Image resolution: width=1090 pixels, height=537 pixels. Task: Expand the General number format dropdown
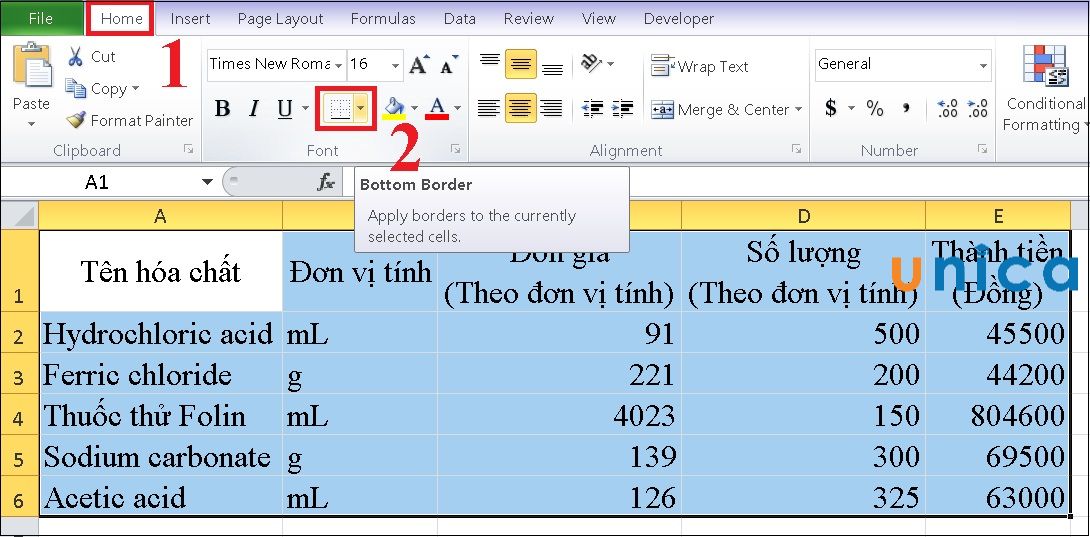tap(983, 65)
